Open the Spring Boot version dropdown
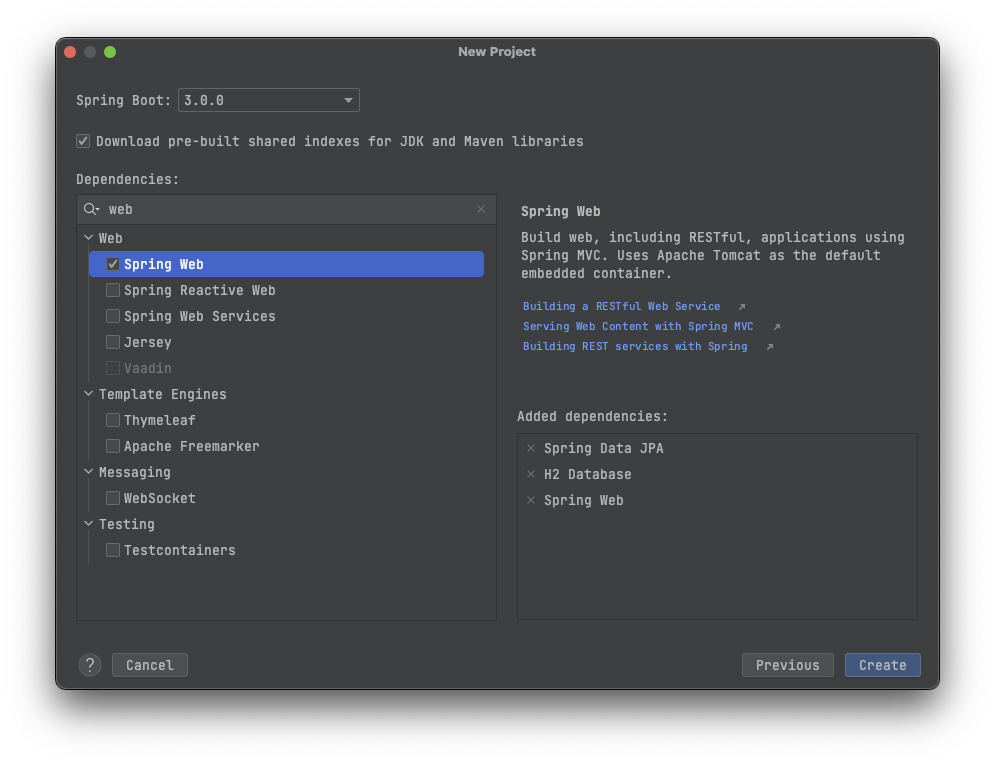The image size is (995, 763). [x=269, y=100]
